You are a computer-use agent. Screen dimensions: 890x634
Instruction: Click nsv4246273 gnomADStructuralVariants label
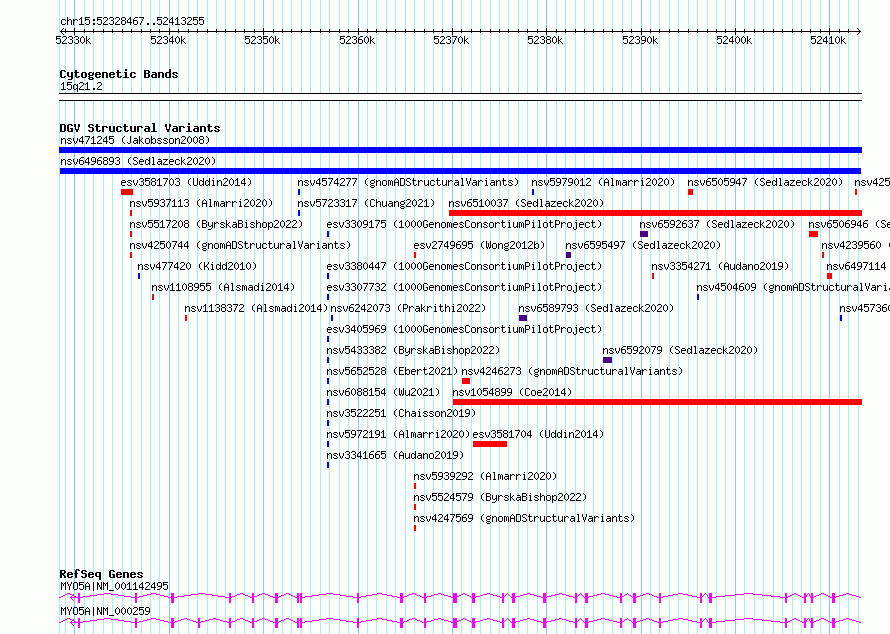572,371
